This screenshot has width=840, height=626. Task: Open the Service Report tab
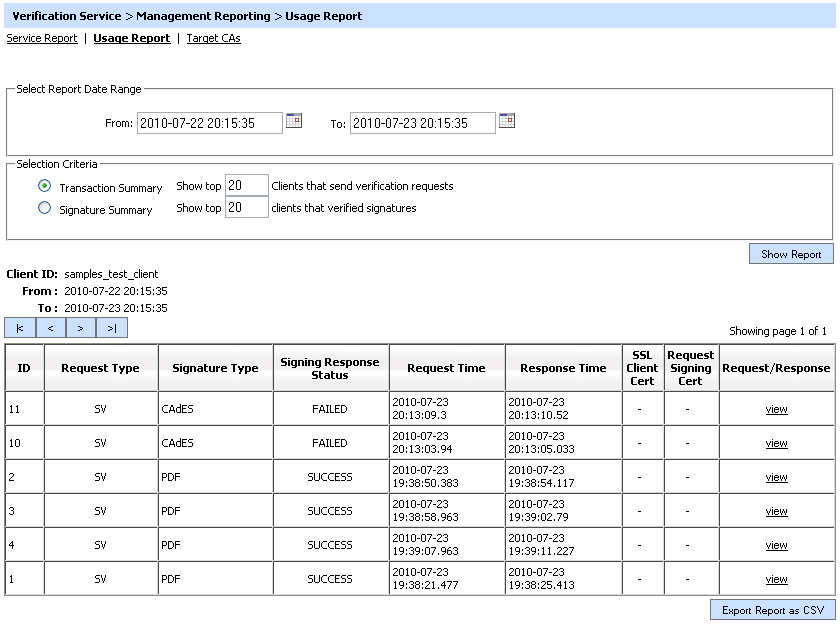(x=42, y=38)
